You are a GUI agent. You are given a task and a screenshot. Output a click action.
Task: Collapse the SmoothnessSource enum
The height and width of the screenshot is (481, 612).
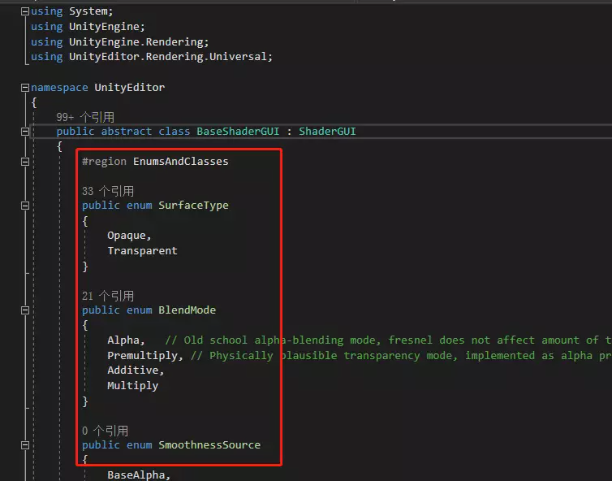[25, 445]
